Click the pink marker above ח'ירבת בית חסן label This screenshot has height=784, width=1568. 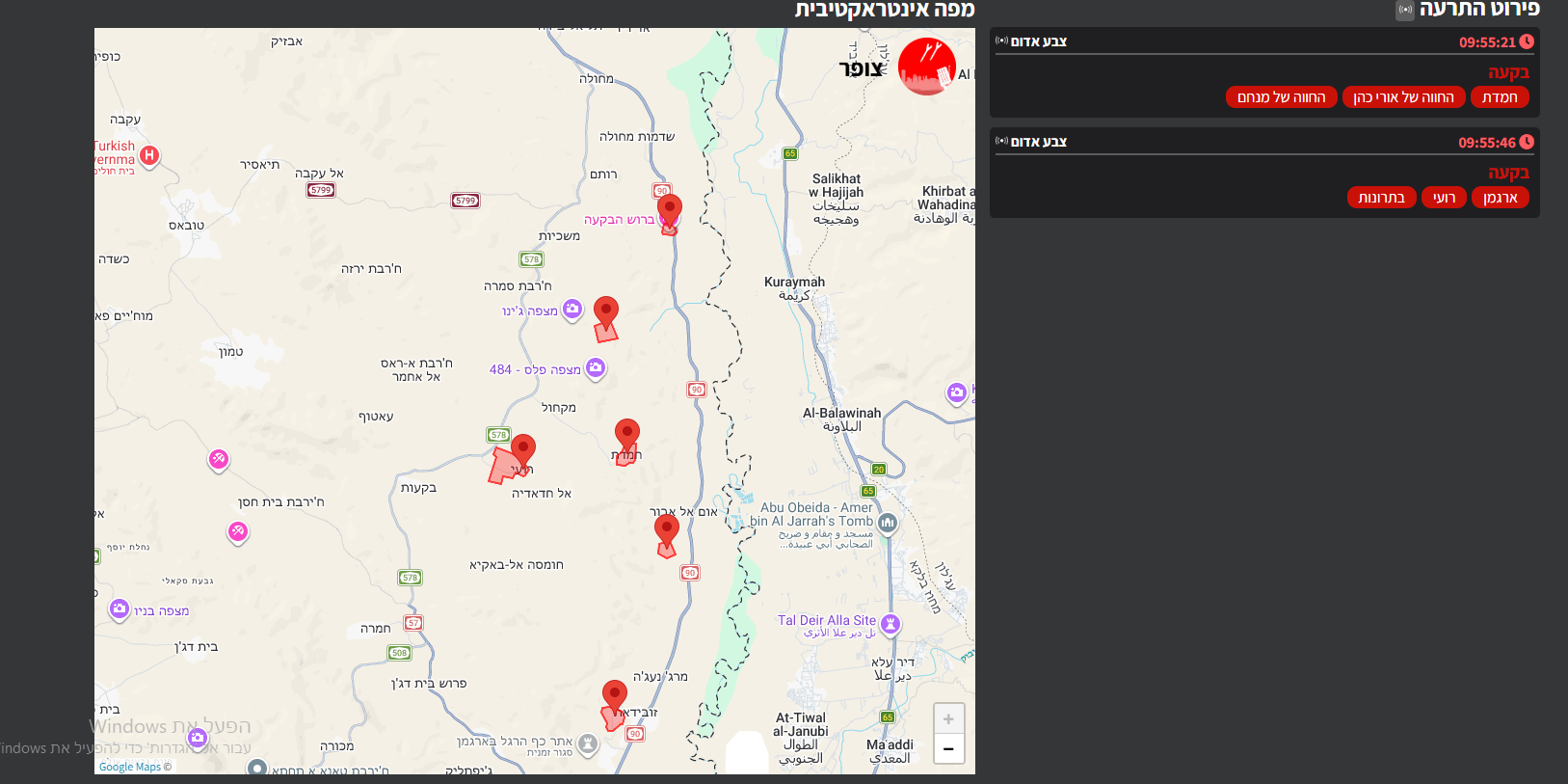[219, 460]
